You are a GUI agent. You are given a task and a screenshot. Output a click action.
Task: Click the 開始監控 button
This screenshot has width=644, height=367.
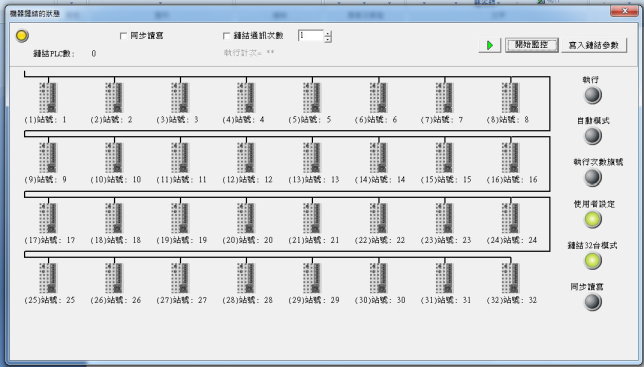tap(531, 45)
